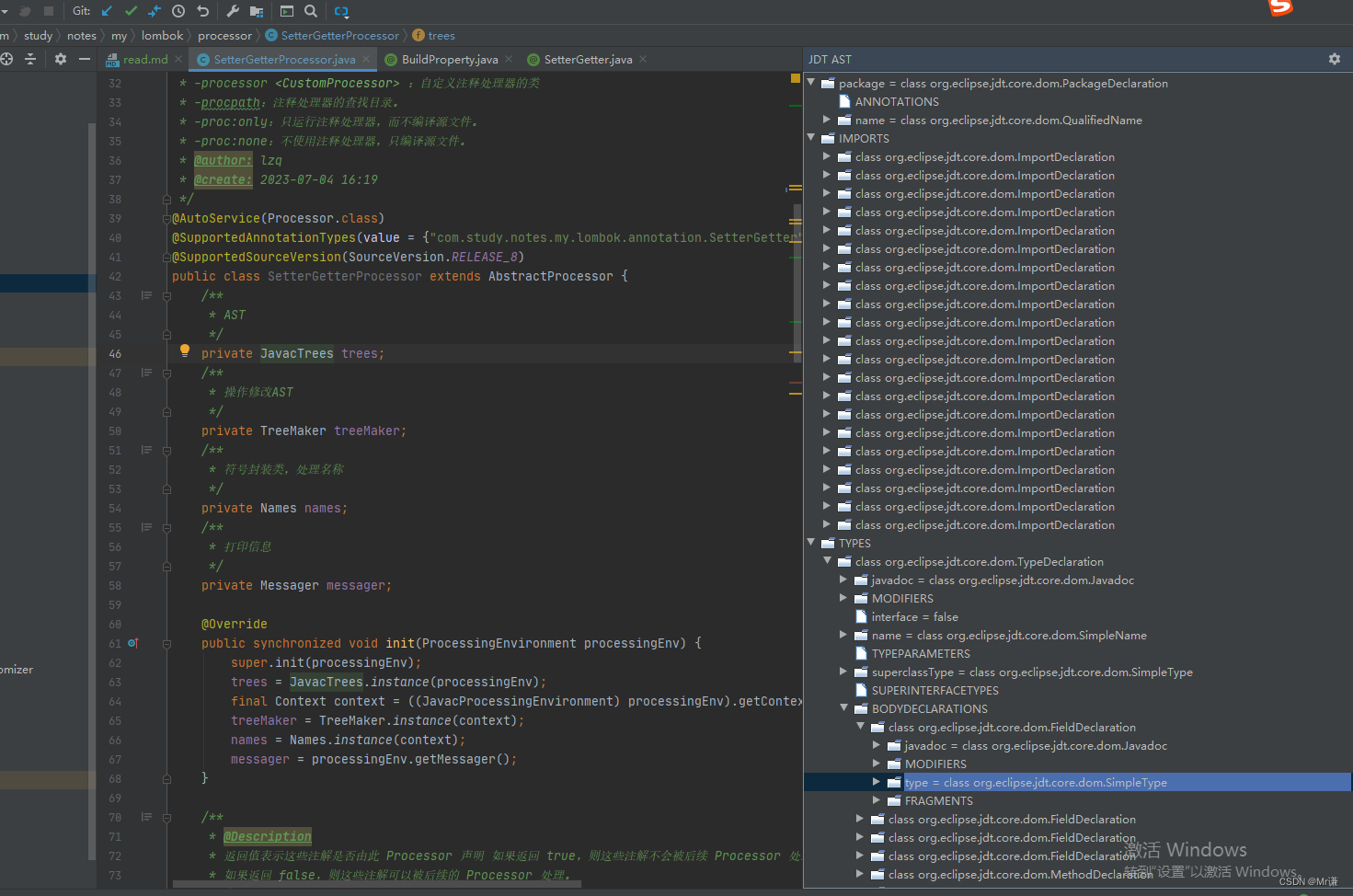Screen dimensions: 1353x896
Task: Click the Git compare with branch icon
Action: [x=154, y=11]
